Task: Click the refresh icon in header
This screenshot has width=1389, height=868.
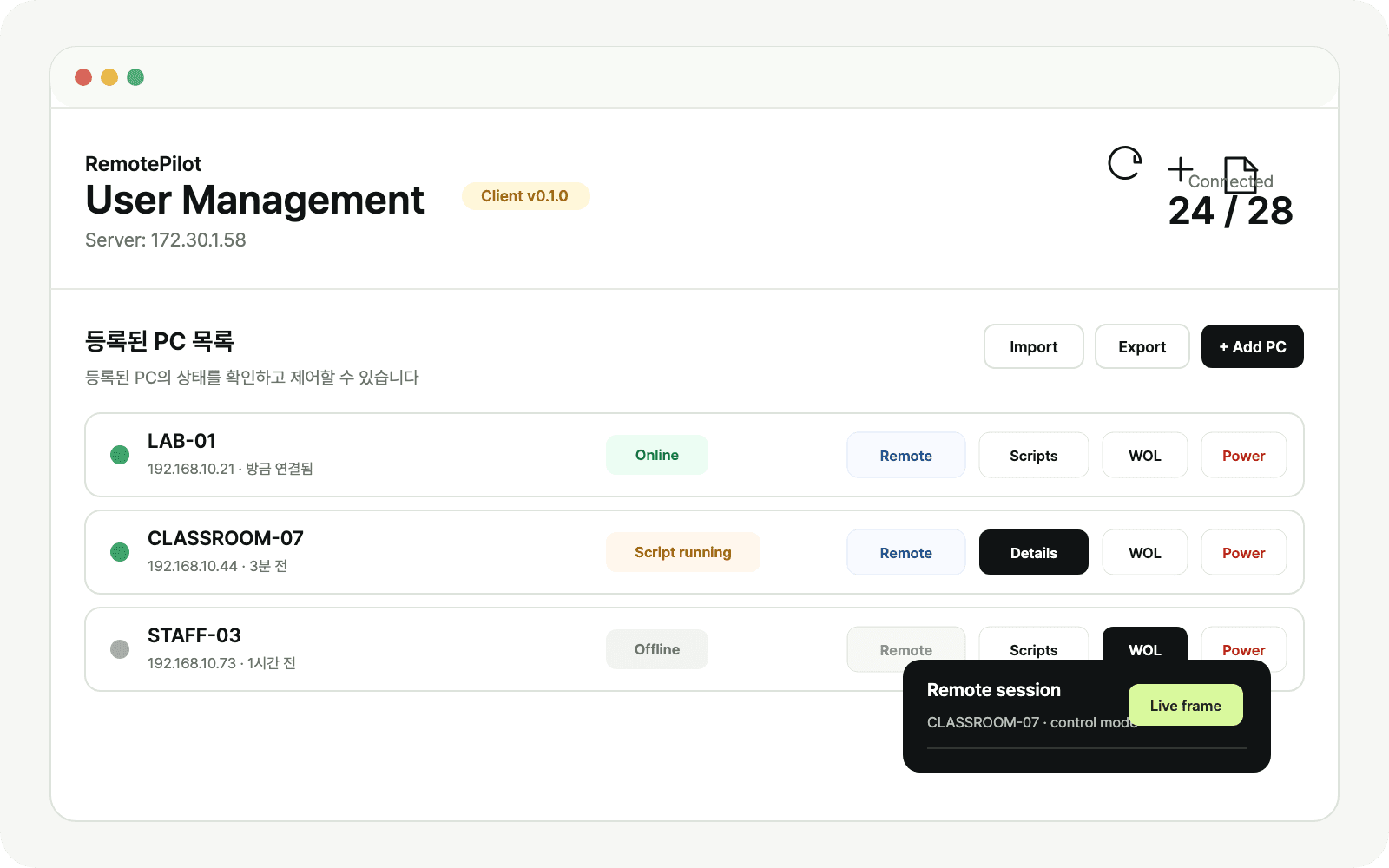Action: point(1125,163)
